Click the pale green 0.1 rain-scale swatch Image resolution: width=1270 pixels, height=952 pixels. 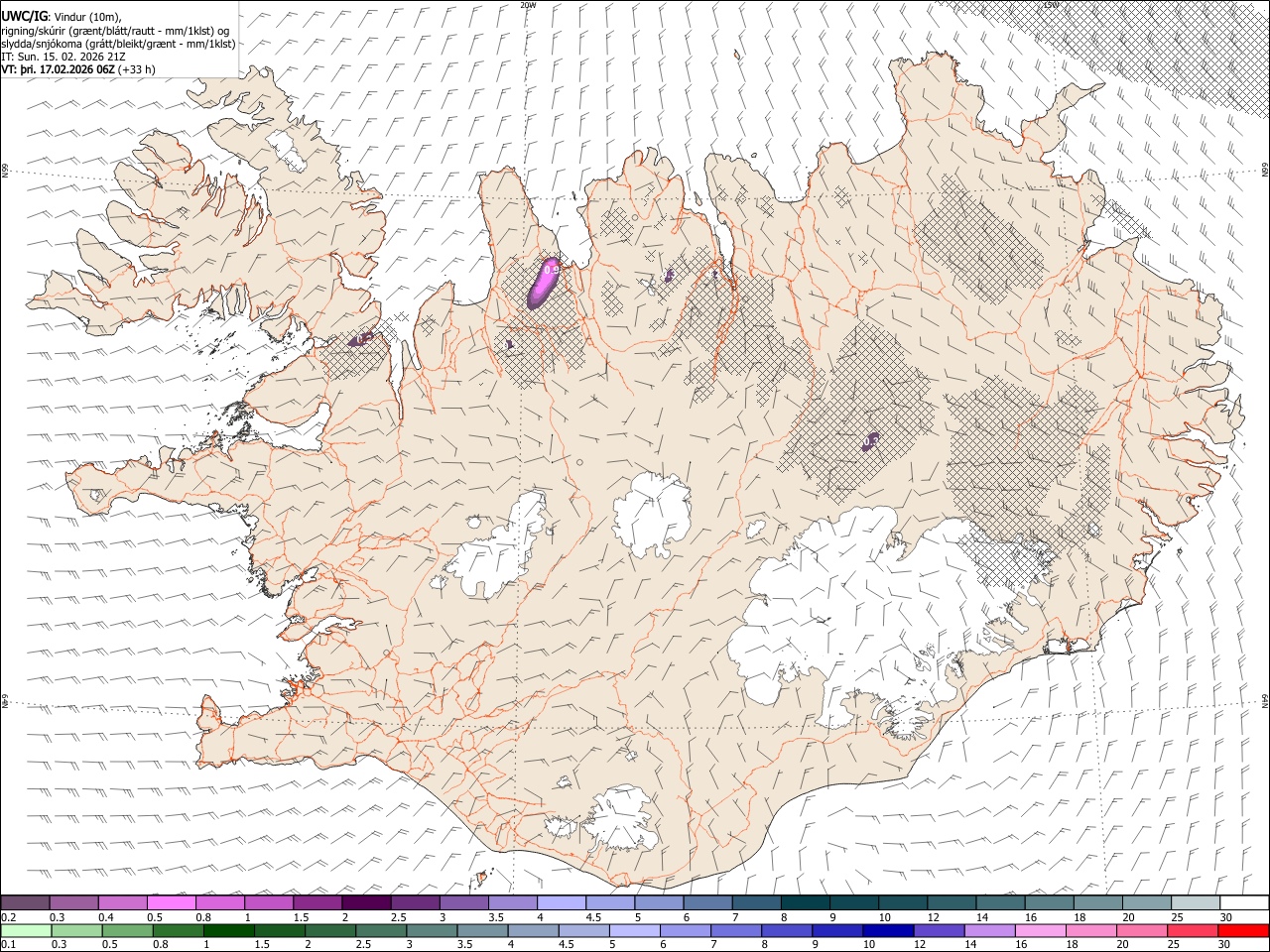click(26, 930)
